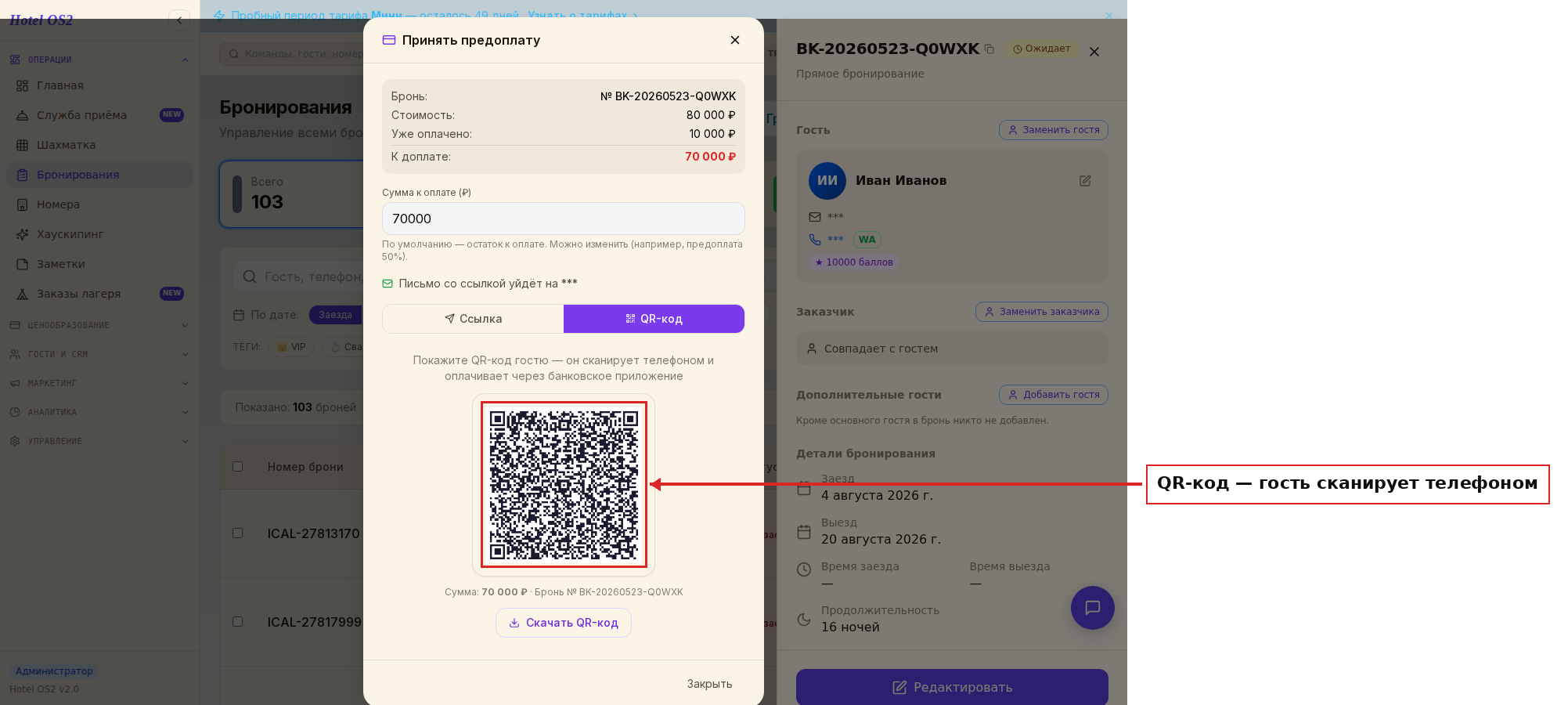Open Заметки in the sidebar
Screen dimensions: 1568x705
(99, 264)
